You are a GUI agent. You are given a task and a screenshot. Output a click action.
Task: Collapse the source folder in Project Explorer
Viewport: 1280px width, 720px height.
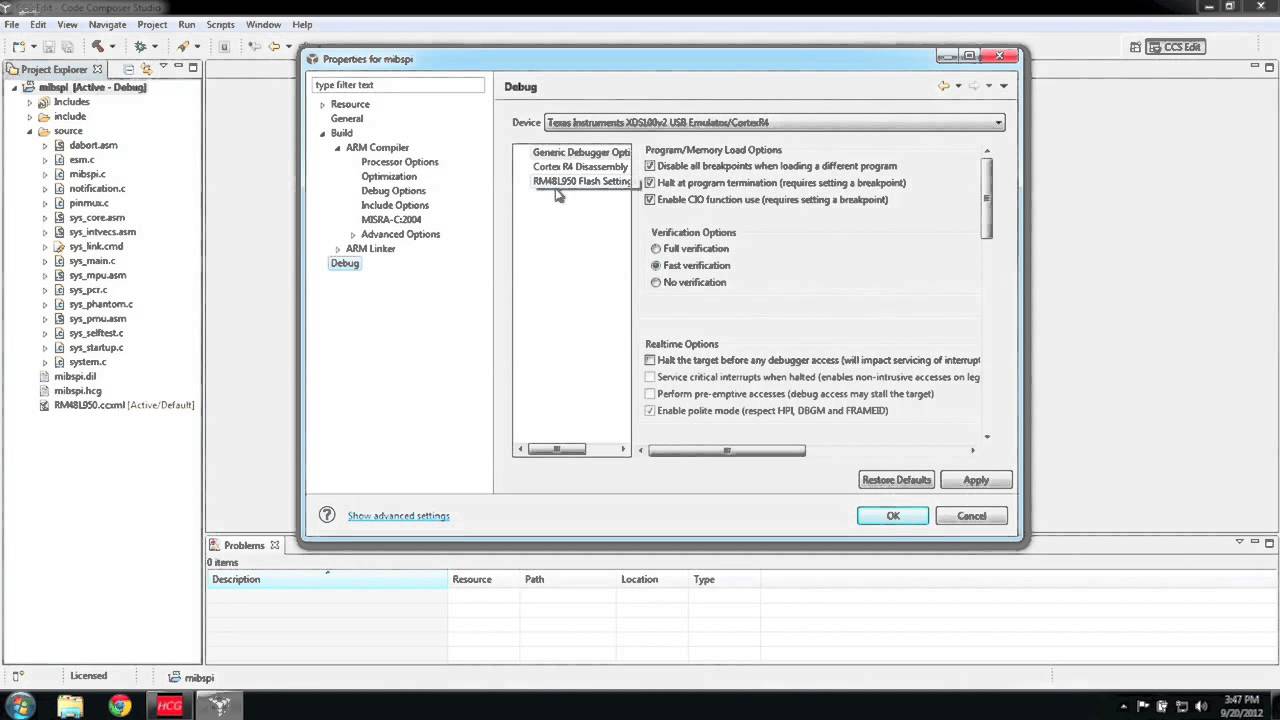coord(29,131)
